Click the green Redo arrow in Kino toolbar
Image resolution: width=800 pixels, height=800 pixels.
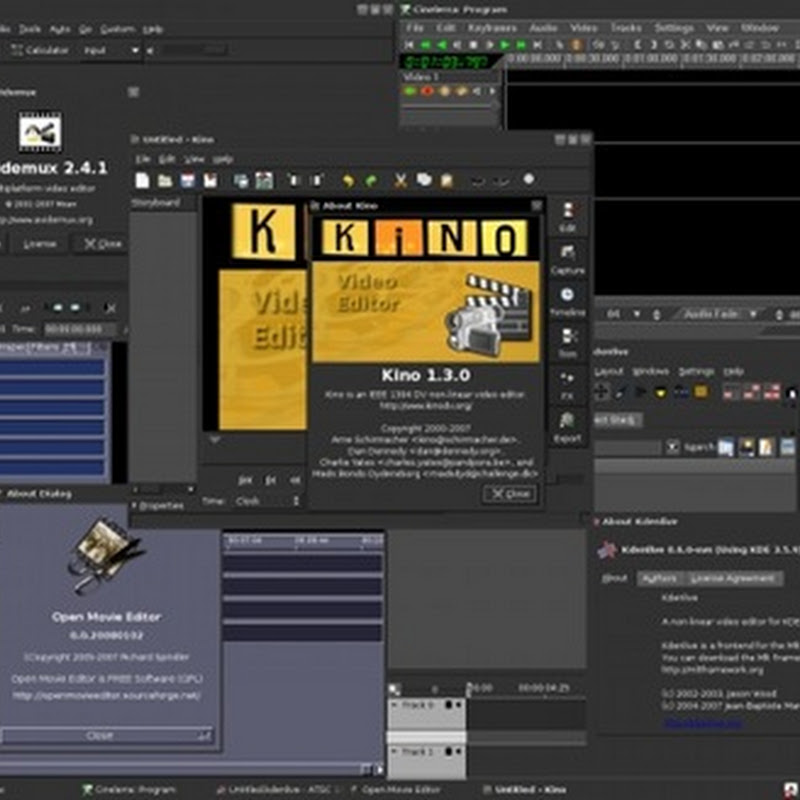pos(371,181)
